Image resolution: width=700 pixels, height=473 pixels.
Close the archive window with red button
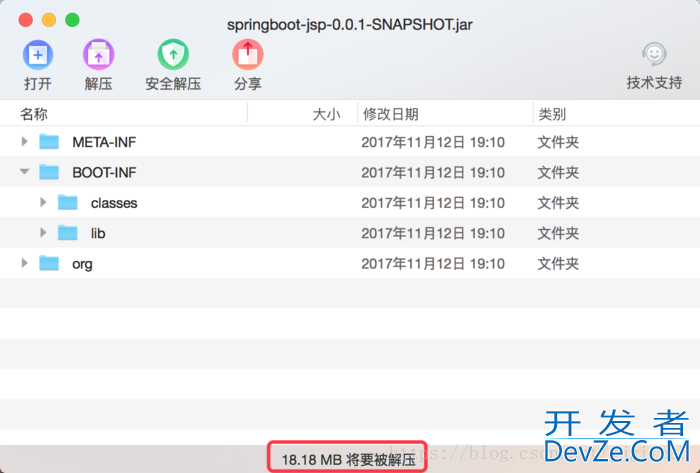26,20
